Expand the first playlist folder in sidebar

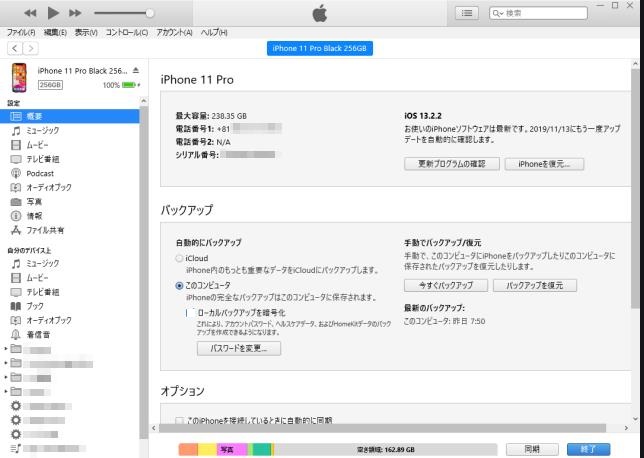click(x=5, y=349)
